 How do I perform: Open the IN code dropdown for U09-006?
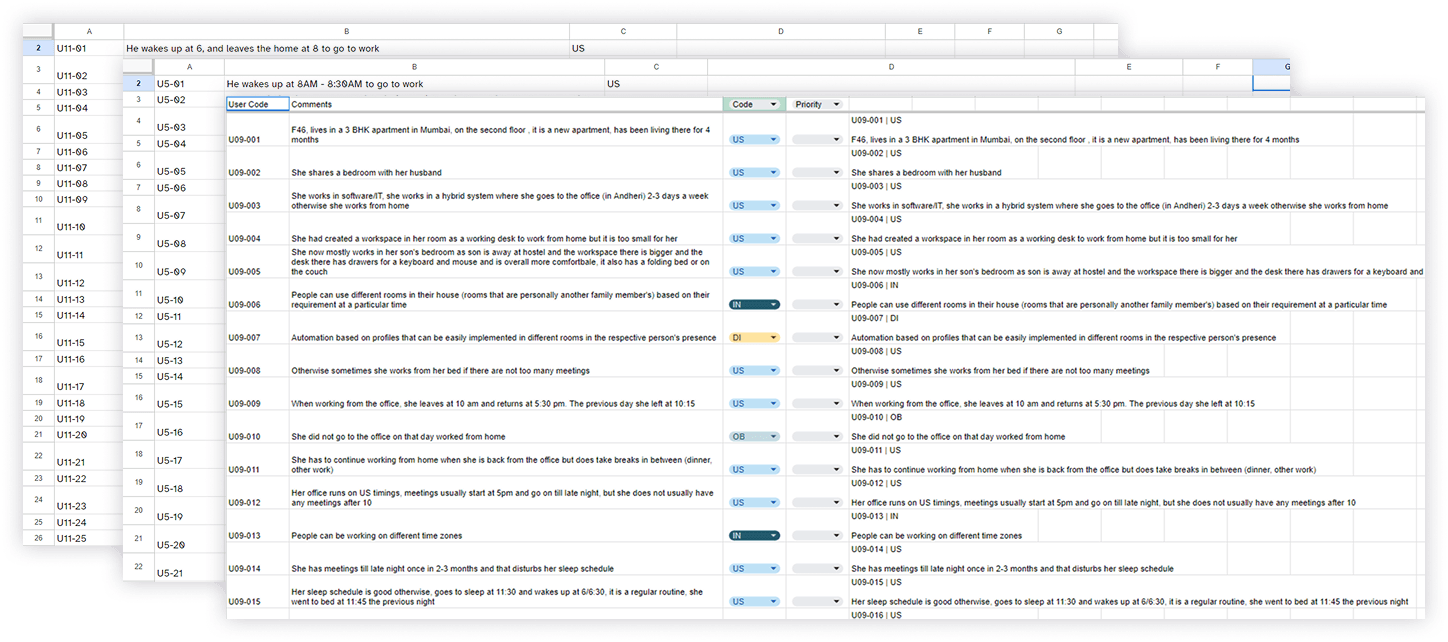pos(754,304)
